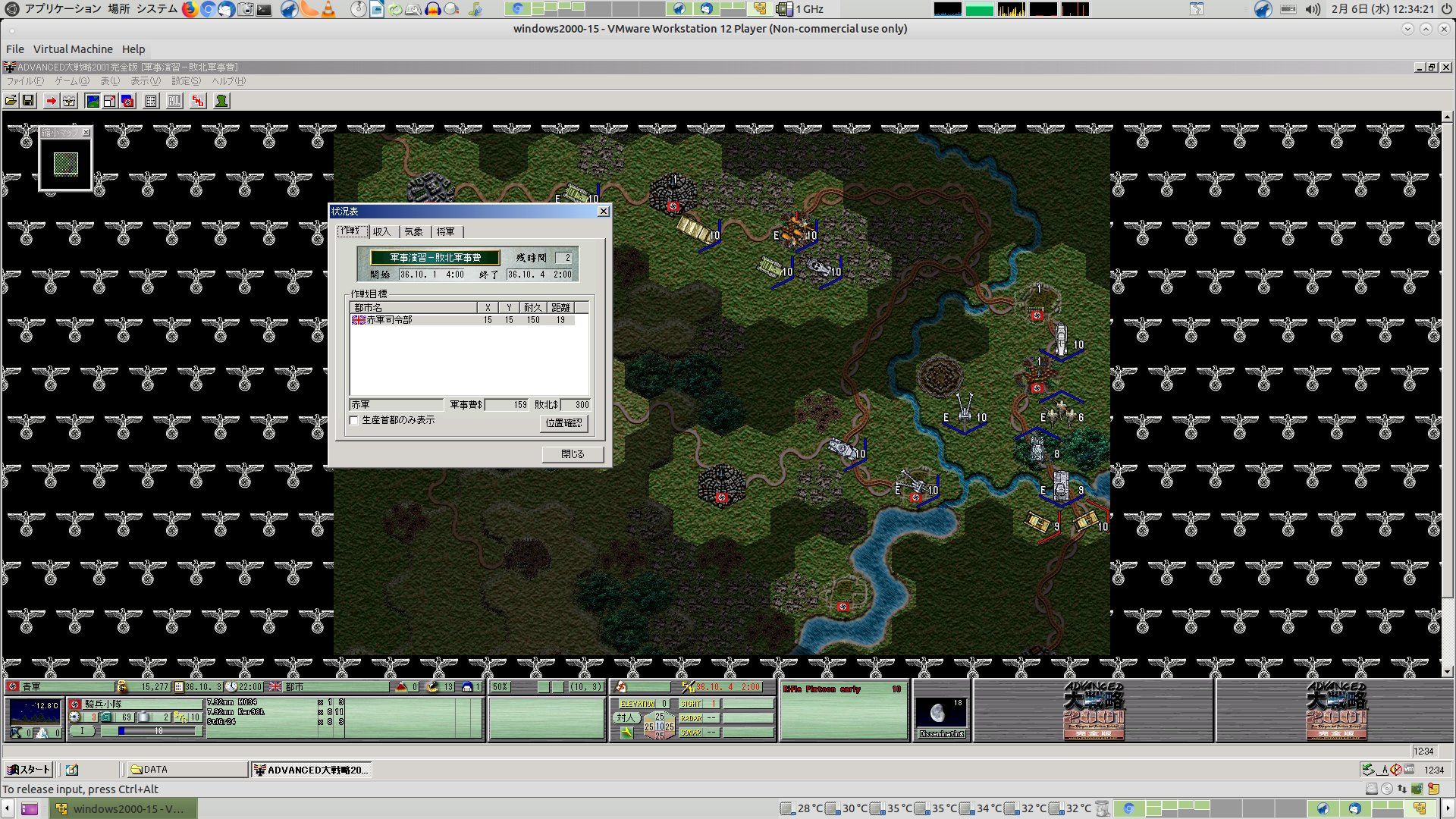Click the overlapping flags toolbar icon
Screen dimensions: 1456x819
tap(127, 101)
